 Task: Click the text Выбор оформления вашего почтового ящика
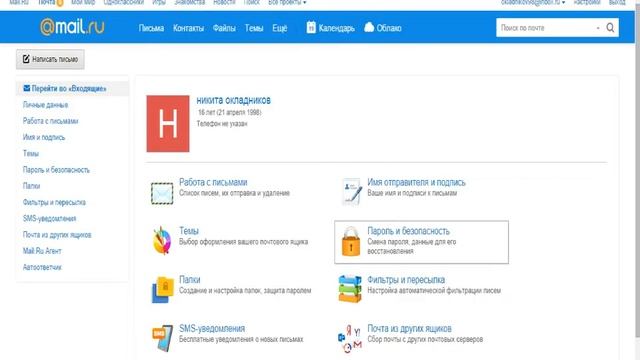coord(244,242)
